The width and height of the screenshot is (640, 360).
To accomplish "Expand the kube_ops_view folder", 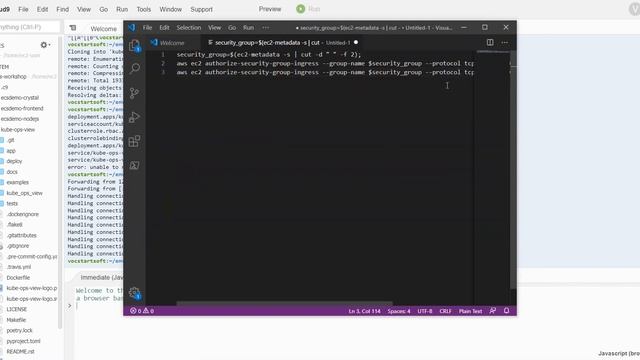I will [24, 193].
